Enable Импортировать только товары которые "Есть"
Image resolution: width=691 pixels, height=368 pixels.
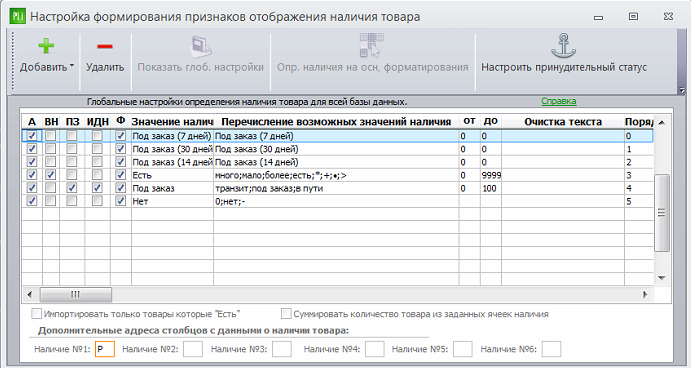click(x=37, y=314)
